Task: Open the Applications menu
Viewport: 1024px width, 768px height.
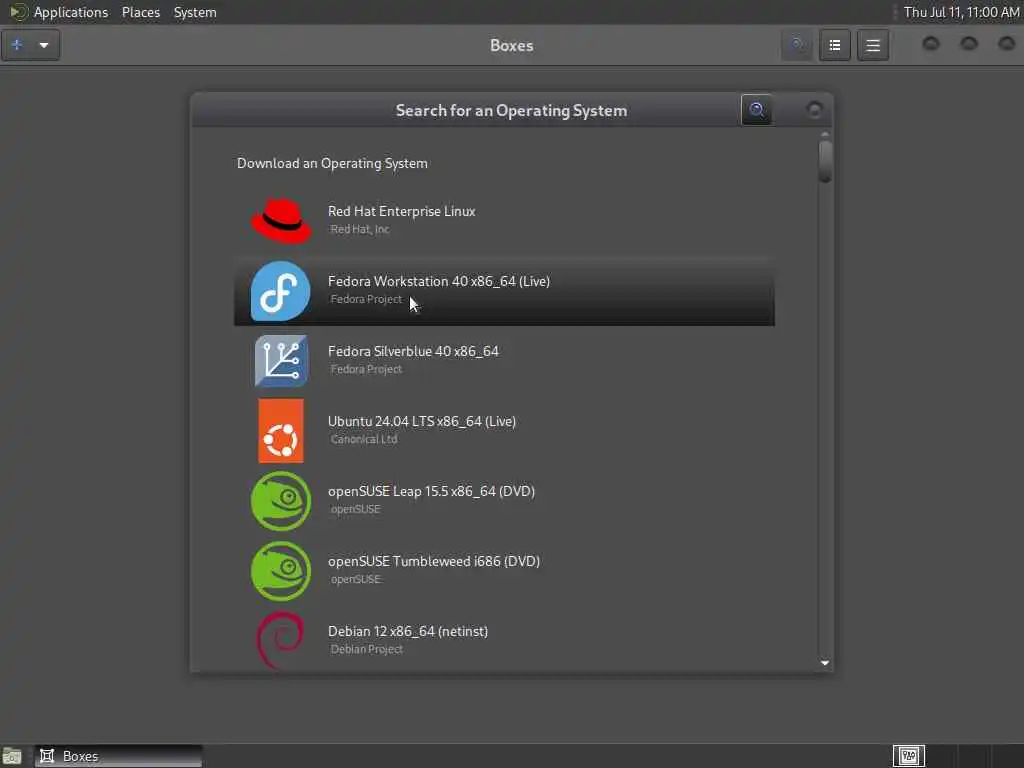Action: 71,12
